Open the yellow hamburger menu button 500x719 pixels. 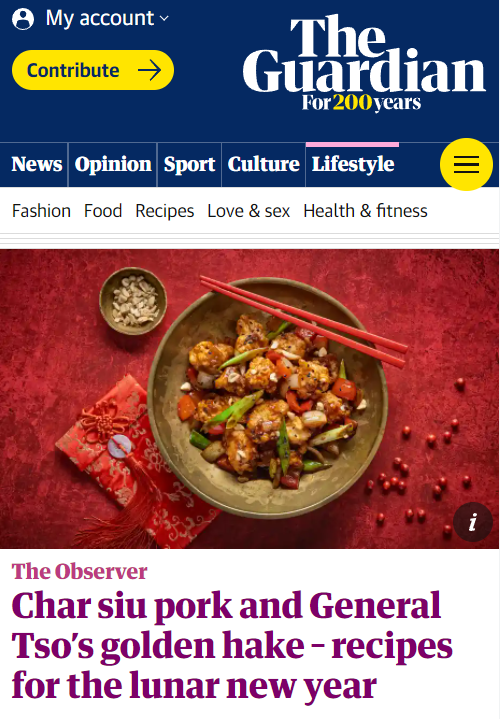[x=466, y=164]
